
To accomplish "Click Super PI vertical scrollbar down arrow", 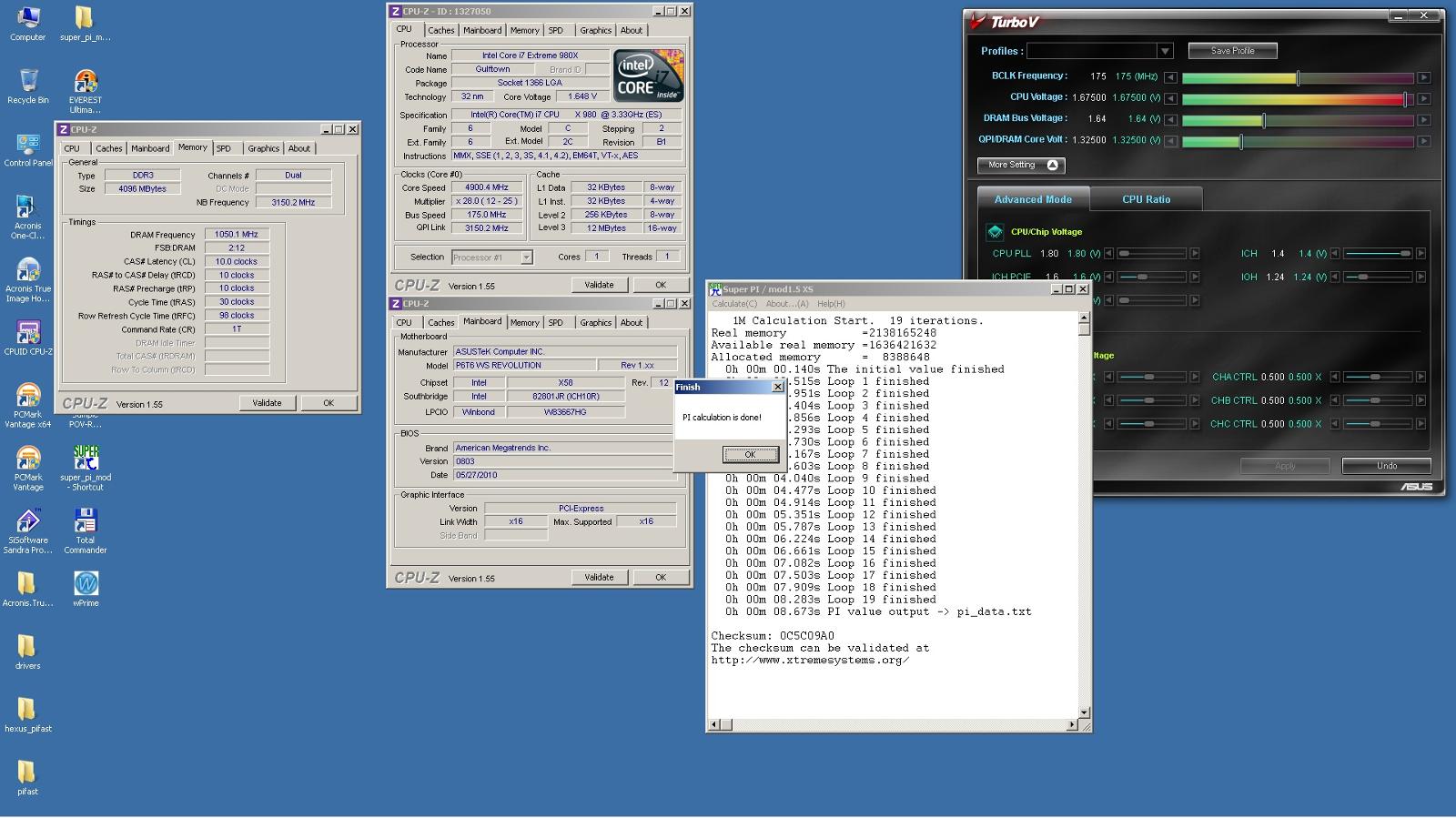I will coord(1084,712).
